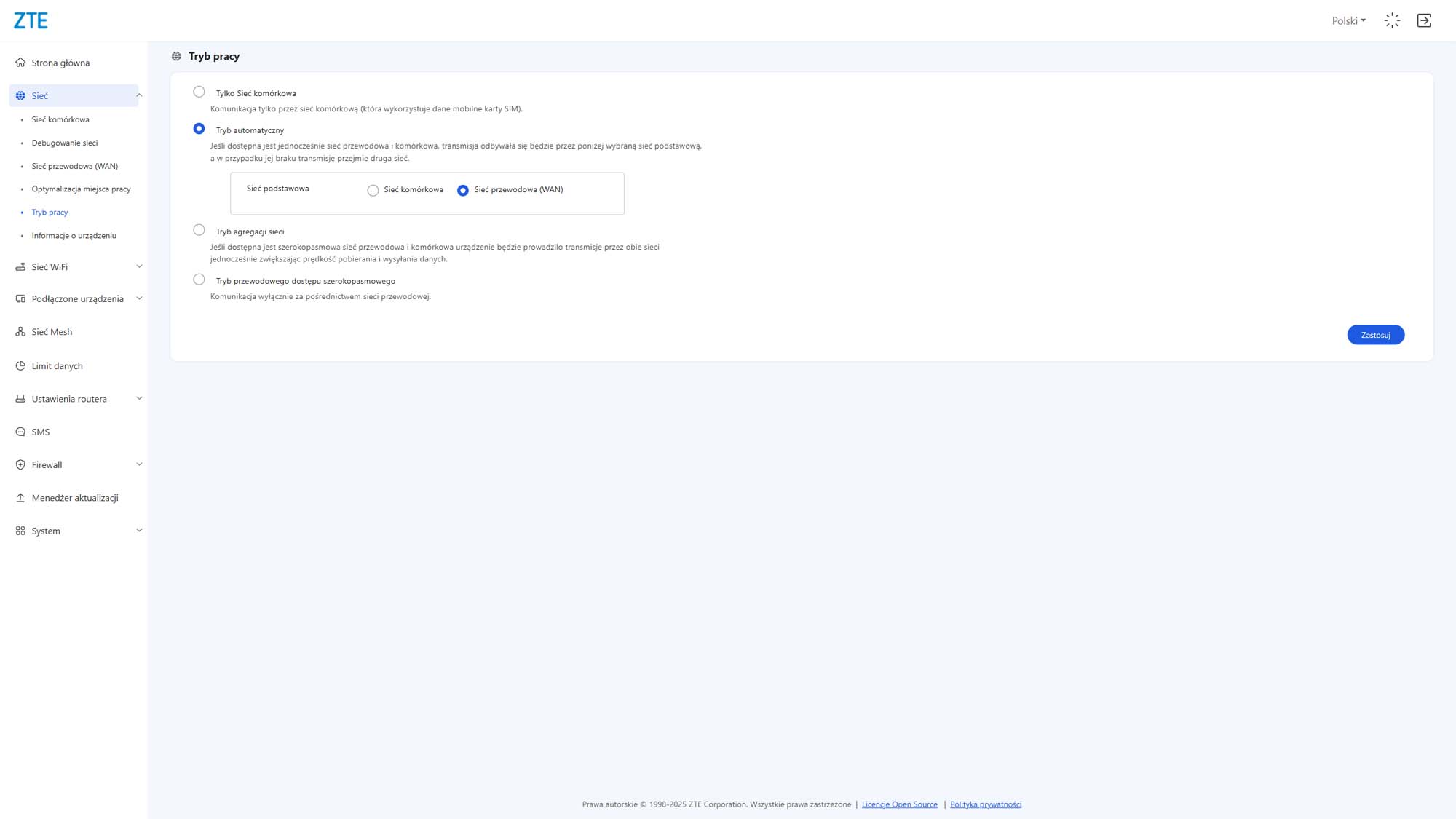Viewport: 1456px width, 819px height.
Task: Open Debugowanie sieci submenu item
Action: click(x=65, y=143)
